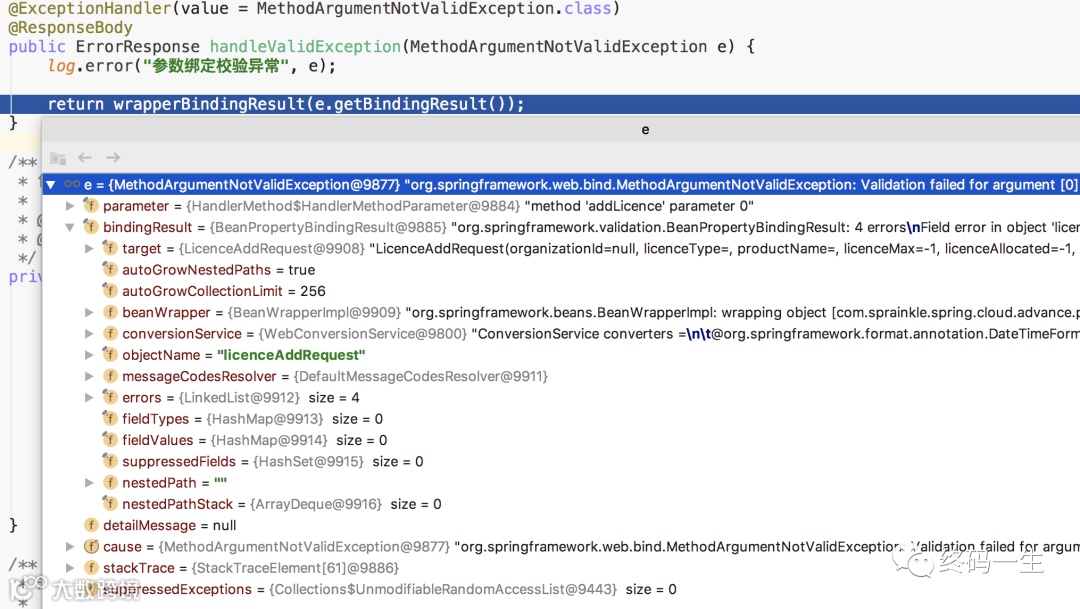Click field icon of 'bindingResult' row
1080x609 pixels.
point(90,227)
